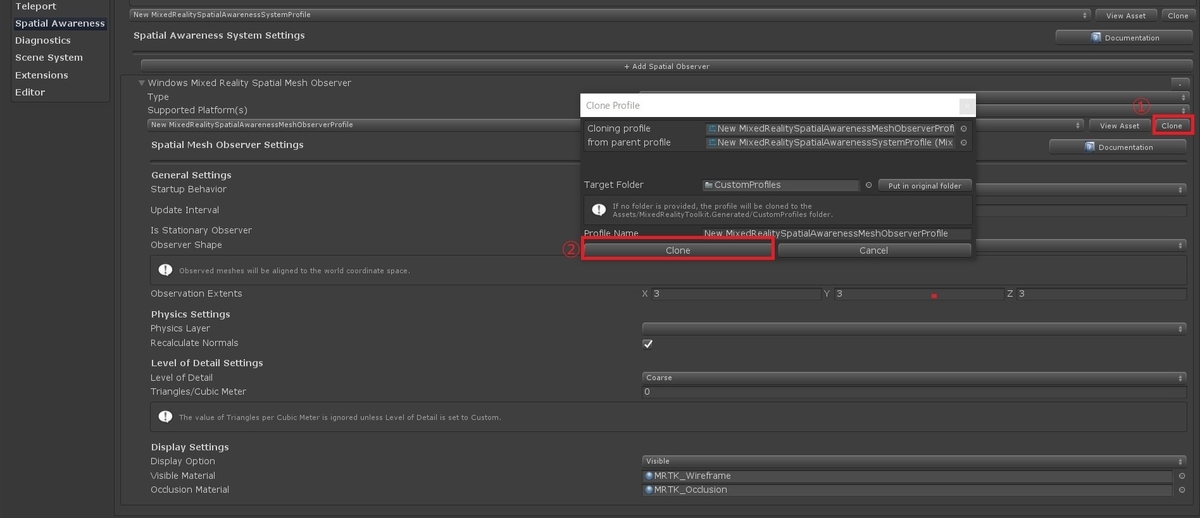Click the Clone button in dialog
The image size is (1200, 518).
[x=678, y=250]
